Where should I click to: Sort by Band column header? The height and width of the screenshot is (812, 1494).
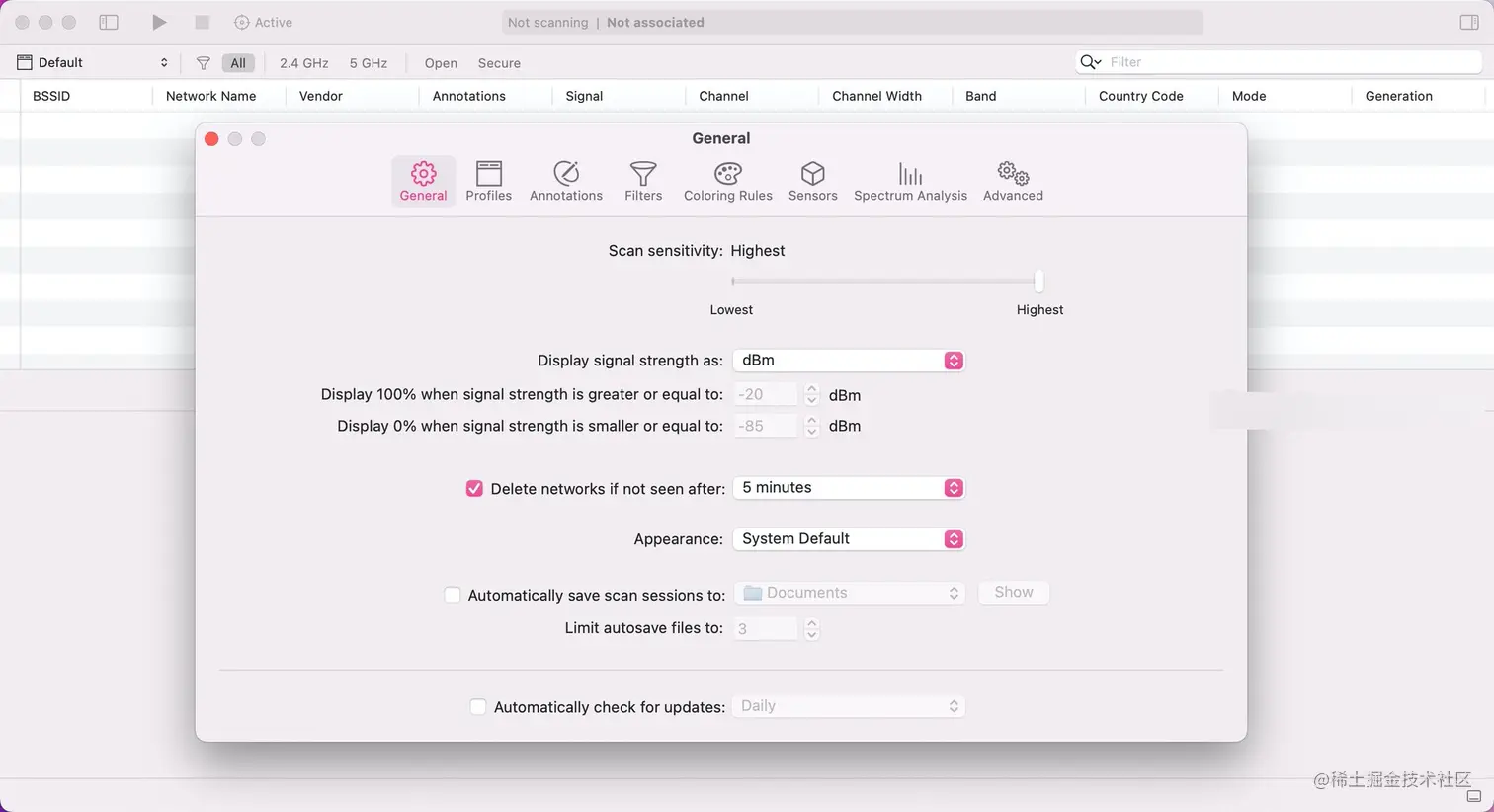[981, 96]
